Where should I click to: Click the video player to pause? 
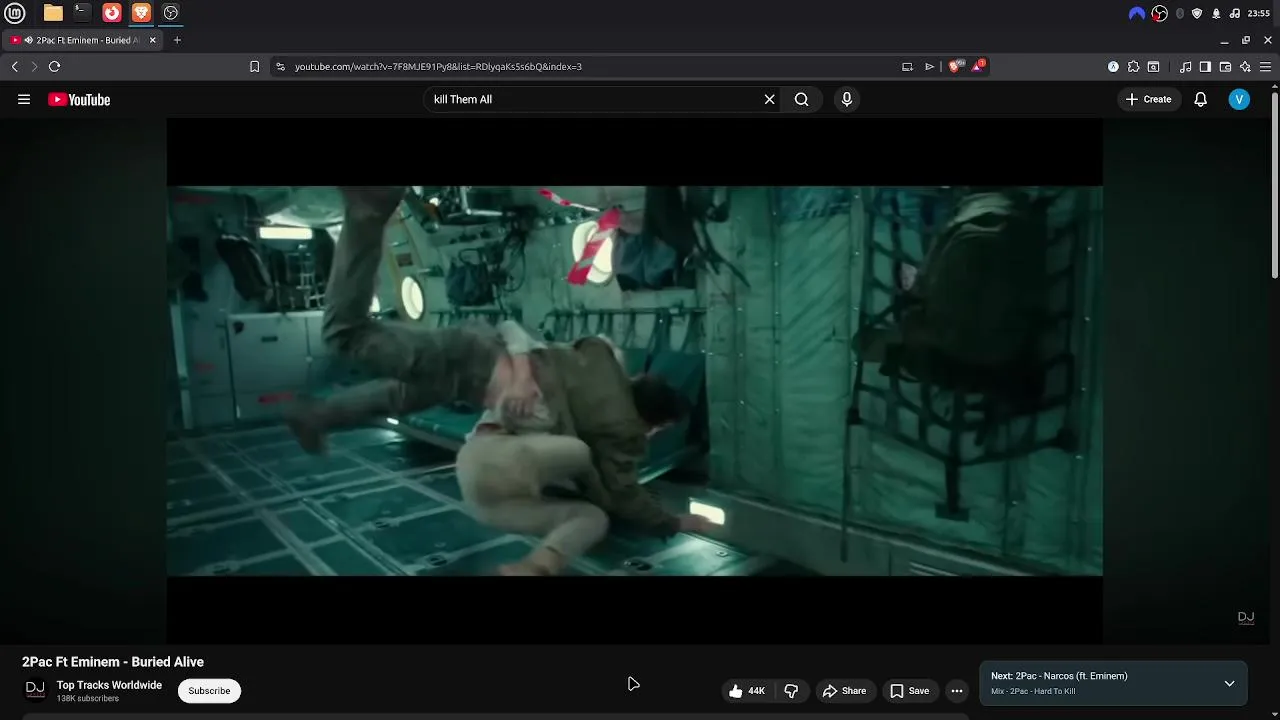[634, 380]
